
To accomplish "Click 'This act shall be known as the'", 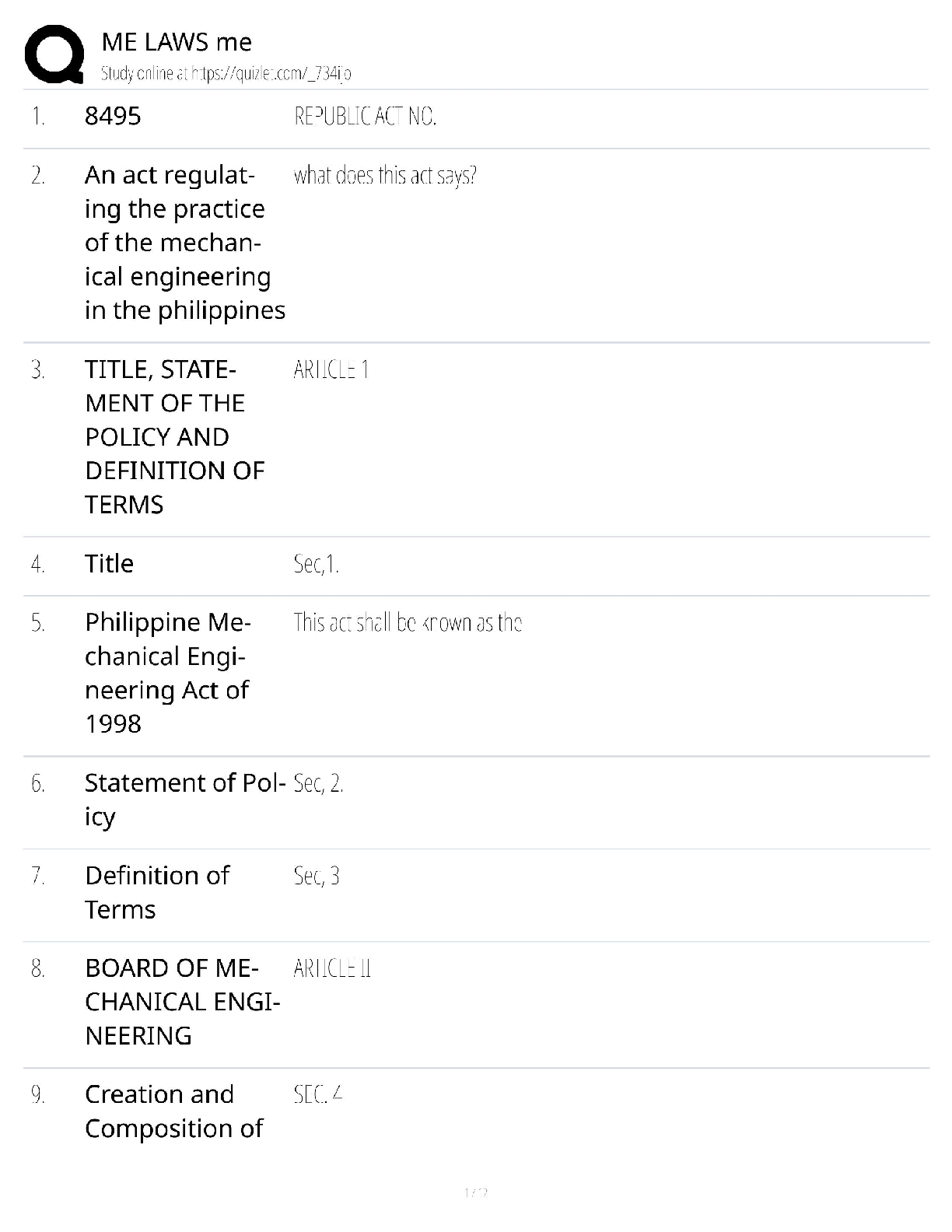I will tap(408, 623).
